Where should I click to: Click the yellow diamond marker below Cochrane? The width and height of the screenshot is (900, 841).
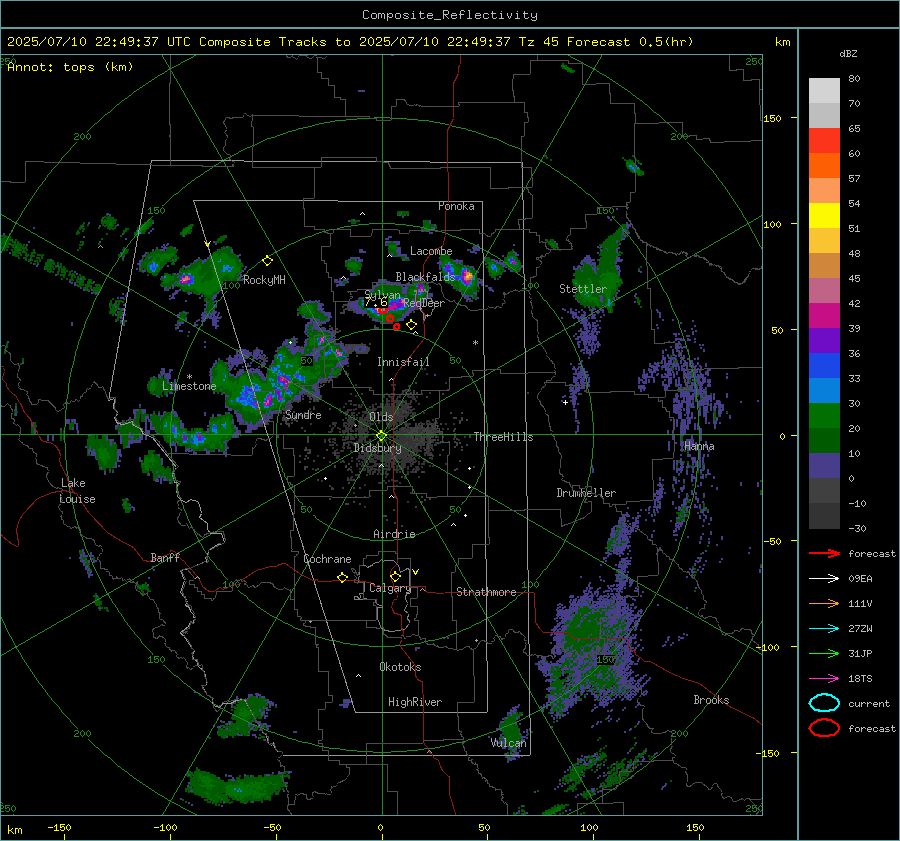click(342, 577)
